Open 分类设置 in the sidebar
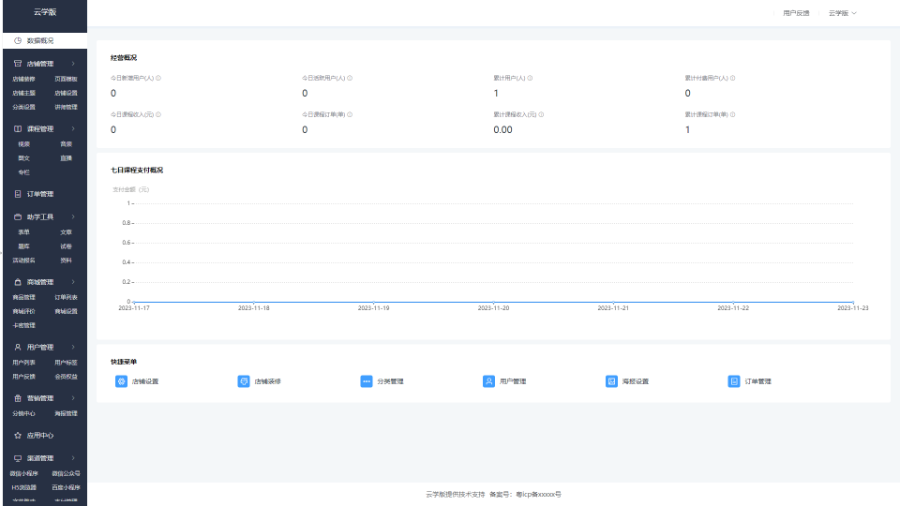 24,107
